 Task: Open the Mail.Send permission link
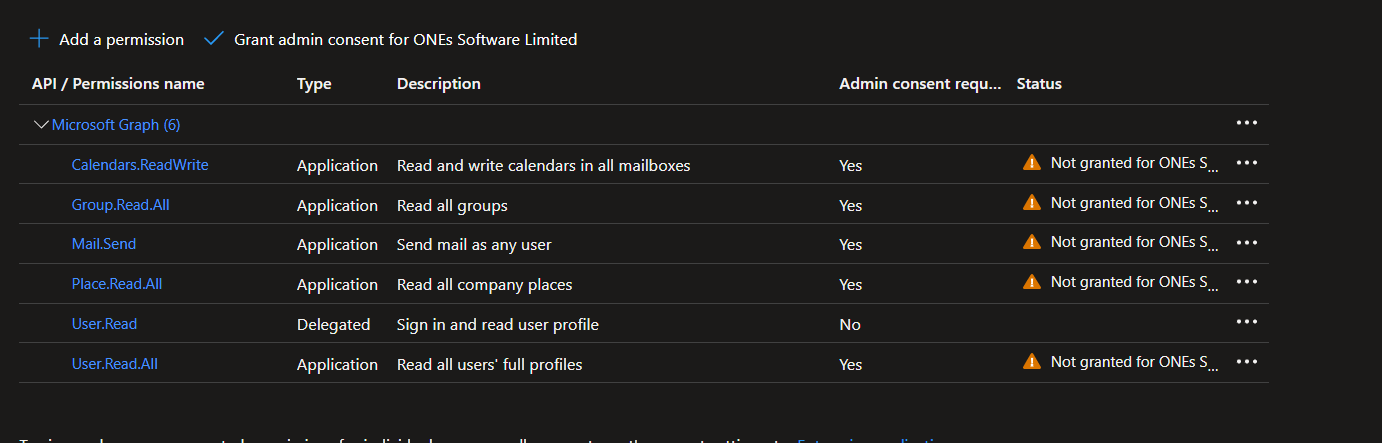coord(104,244)
